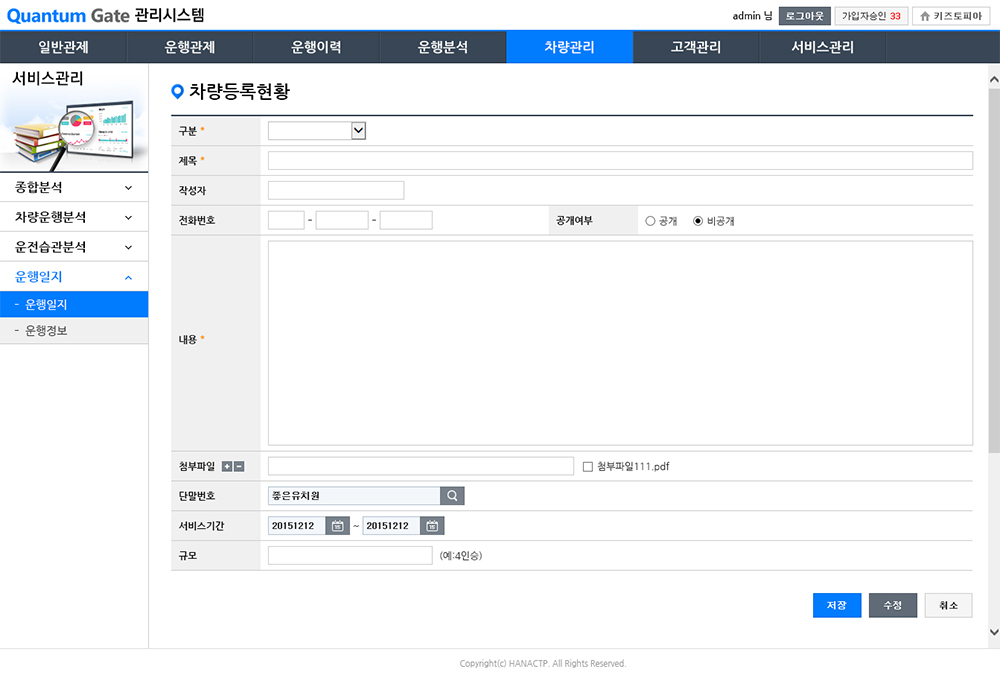The width and height of the screenshot is (1000, 678).
Task: Click the plus icon next to 첨부파일
Action: [x=226, y=467]
